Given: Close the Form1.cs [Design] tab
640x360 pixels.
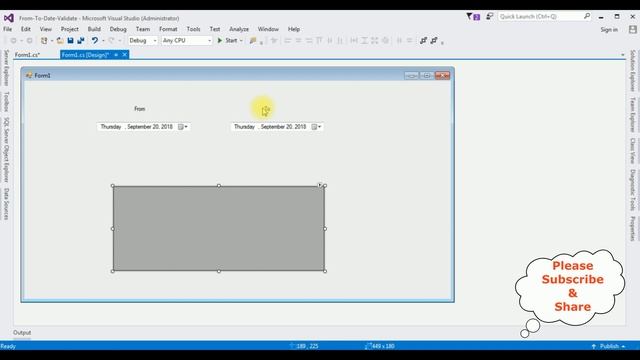Looking at the screenshot, I should pyautogui.click(x=125, y=55).
